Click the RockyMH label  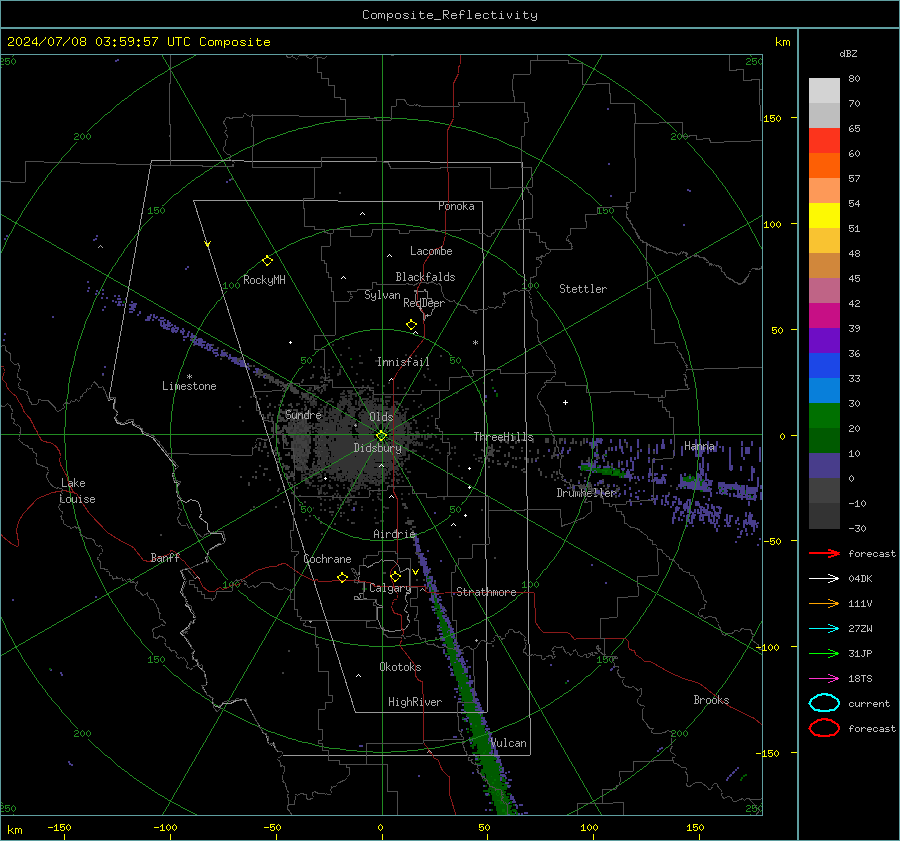tap(264, 280)
